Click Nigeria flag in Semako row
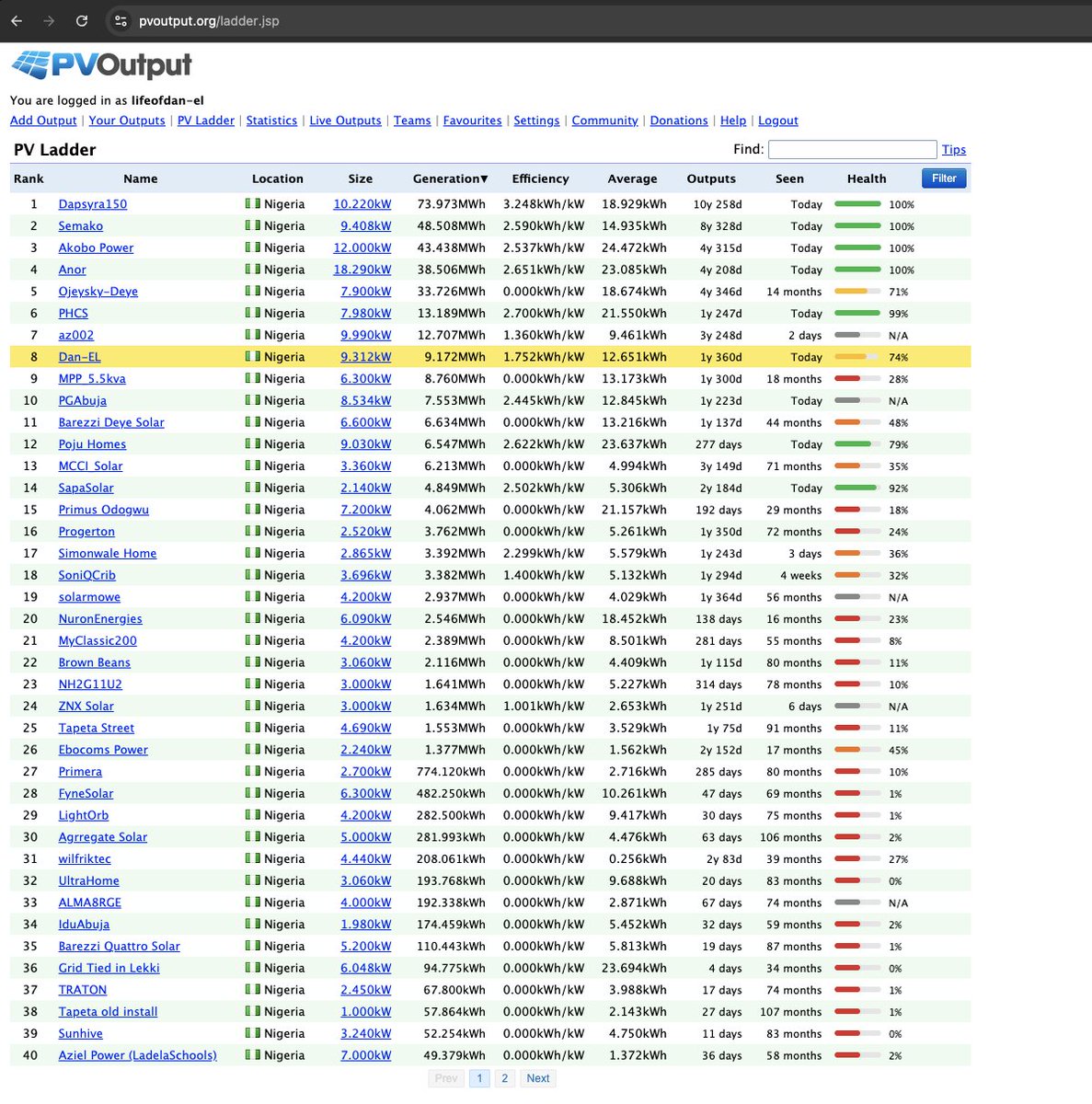Viewport: 1092px width, 1104px height. [x=252, y=225]
